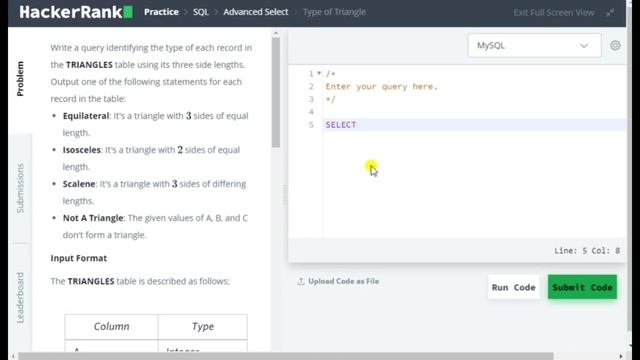Click line number 5 in gutter

pos(311,124)
